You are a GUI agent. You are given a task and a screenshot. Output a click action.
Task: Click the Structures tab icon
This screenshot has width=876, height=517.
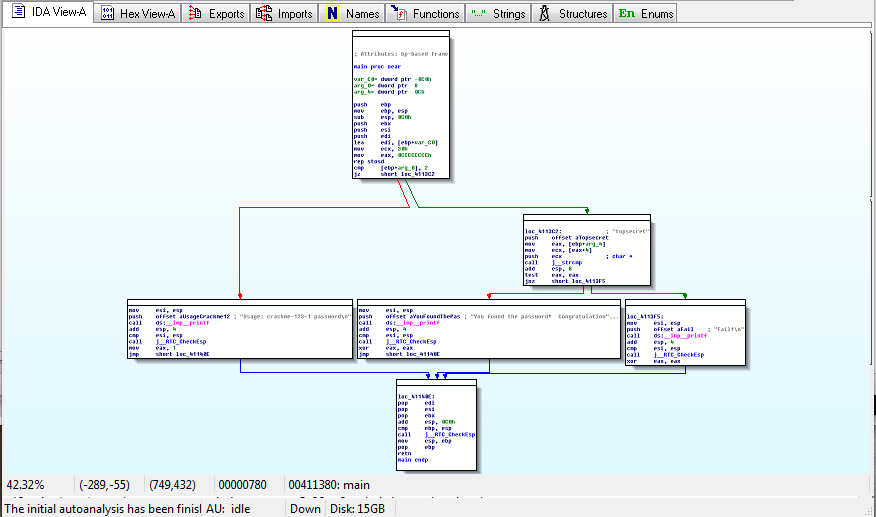[545, 14]
